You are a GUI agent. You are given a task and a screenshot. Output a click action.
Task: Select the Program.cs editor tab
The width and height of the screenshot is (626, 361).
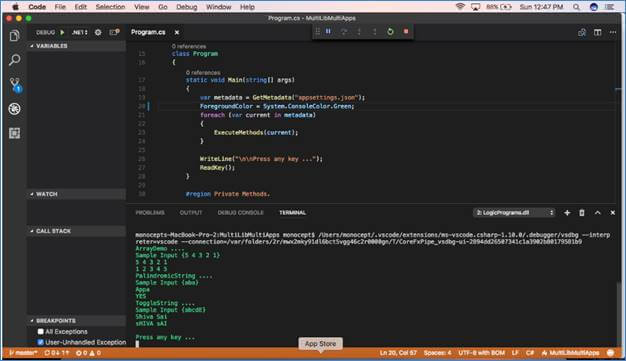148,32
